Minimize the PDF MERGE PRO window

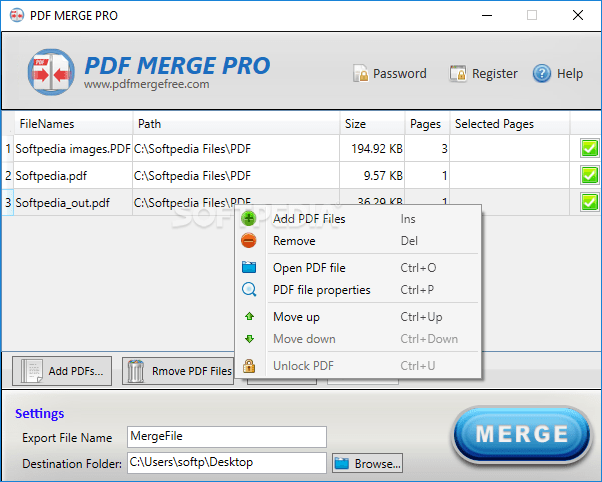pos(487,15)
